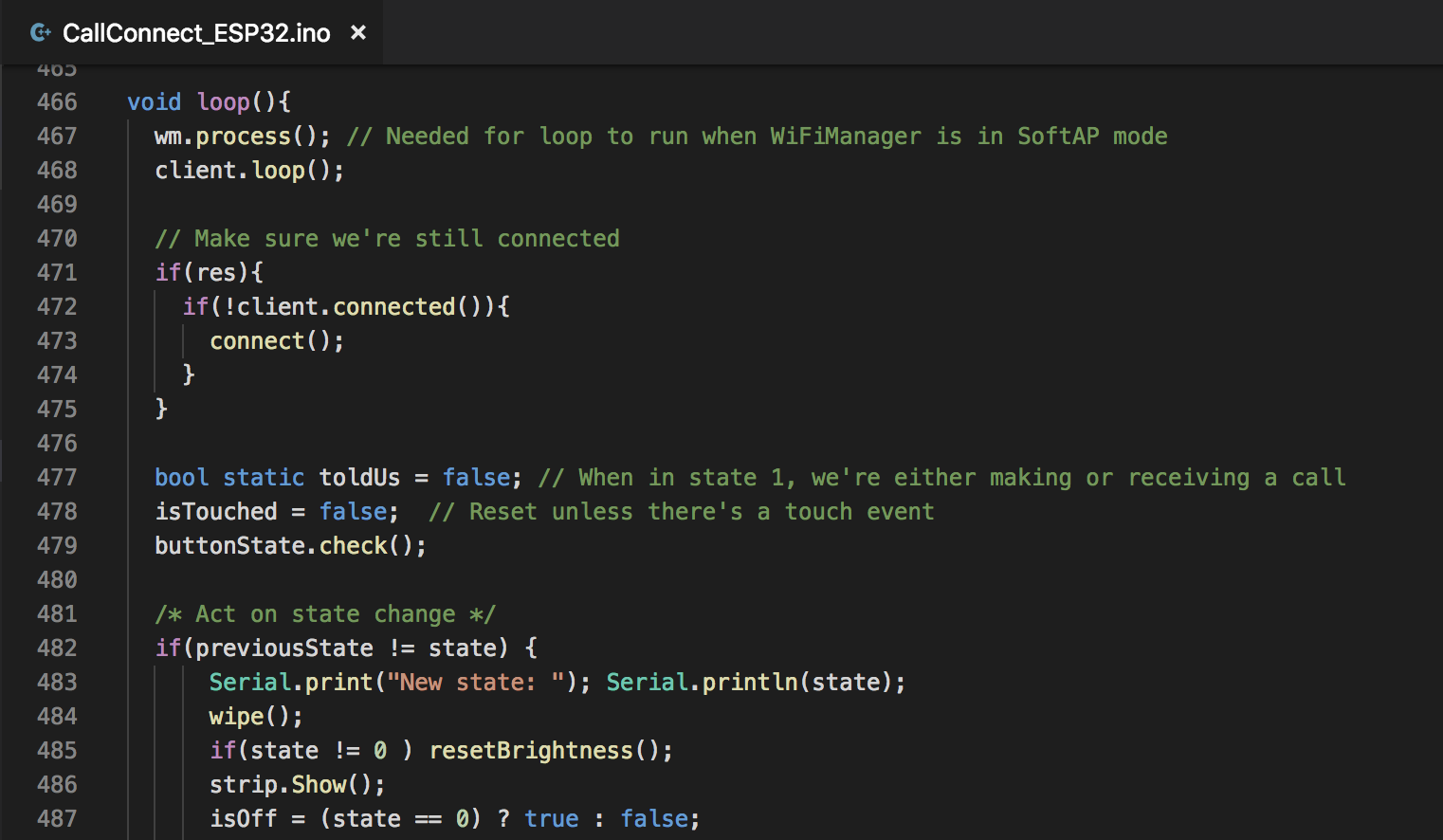Click the 'loop' function name on line 466
The image size is (1443, 840).
coord(224,102)
